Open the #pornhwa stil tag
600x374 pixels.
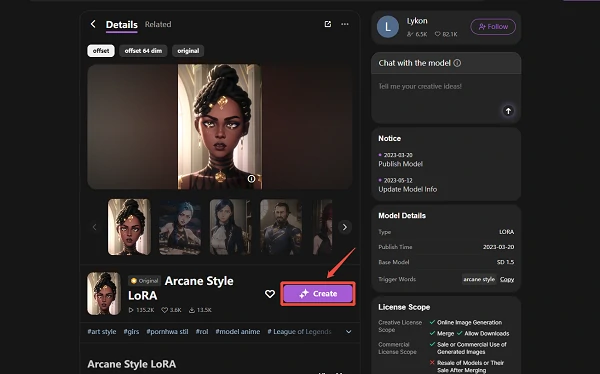pyautogui.click(x=167, y=332)
